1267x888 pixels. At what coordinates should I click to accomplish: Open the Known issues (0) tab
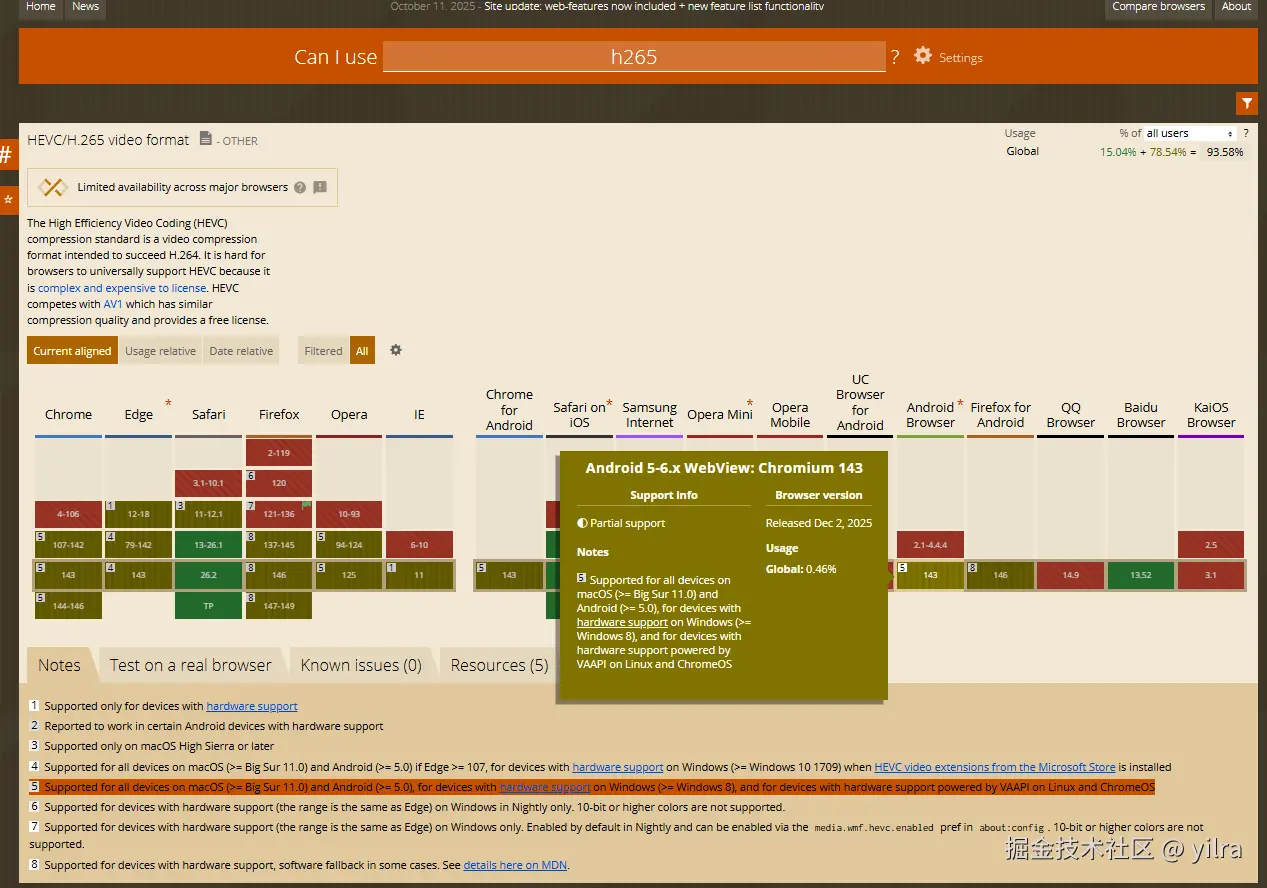pos(361,665)
